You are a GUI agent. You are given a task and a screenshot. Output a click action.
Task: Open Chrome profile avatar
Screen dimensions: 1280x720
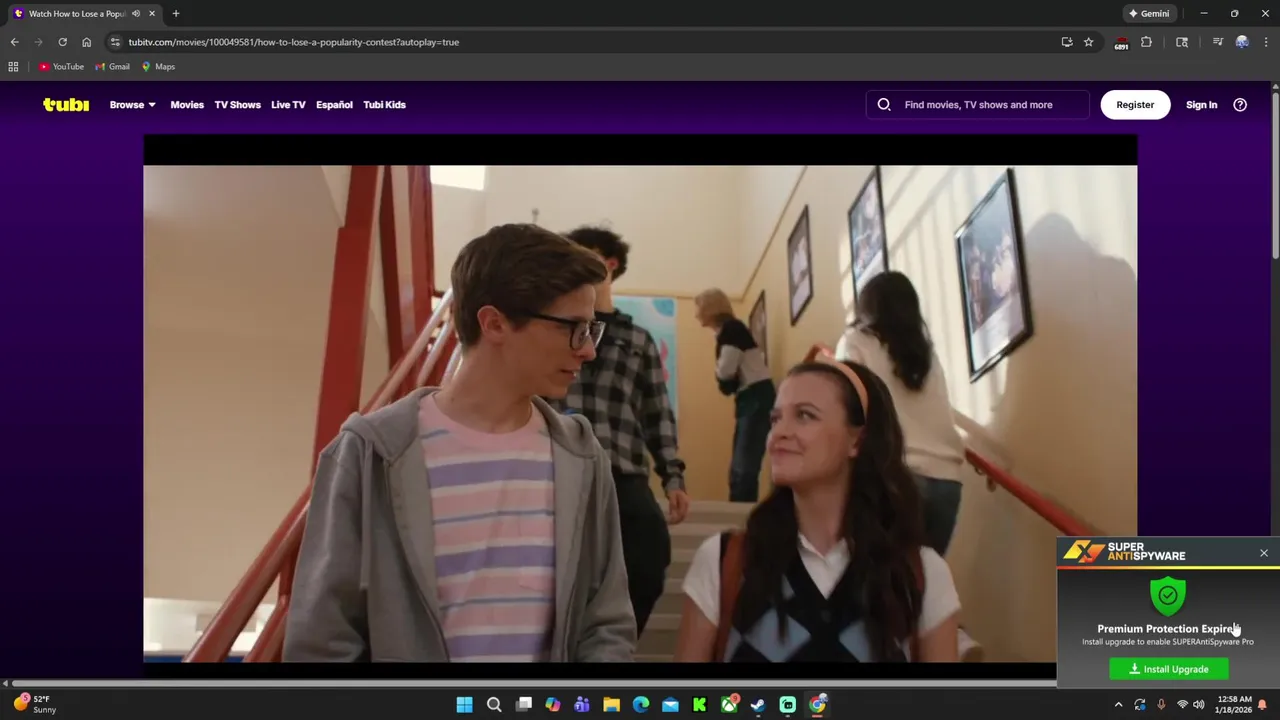point(1242,42)
